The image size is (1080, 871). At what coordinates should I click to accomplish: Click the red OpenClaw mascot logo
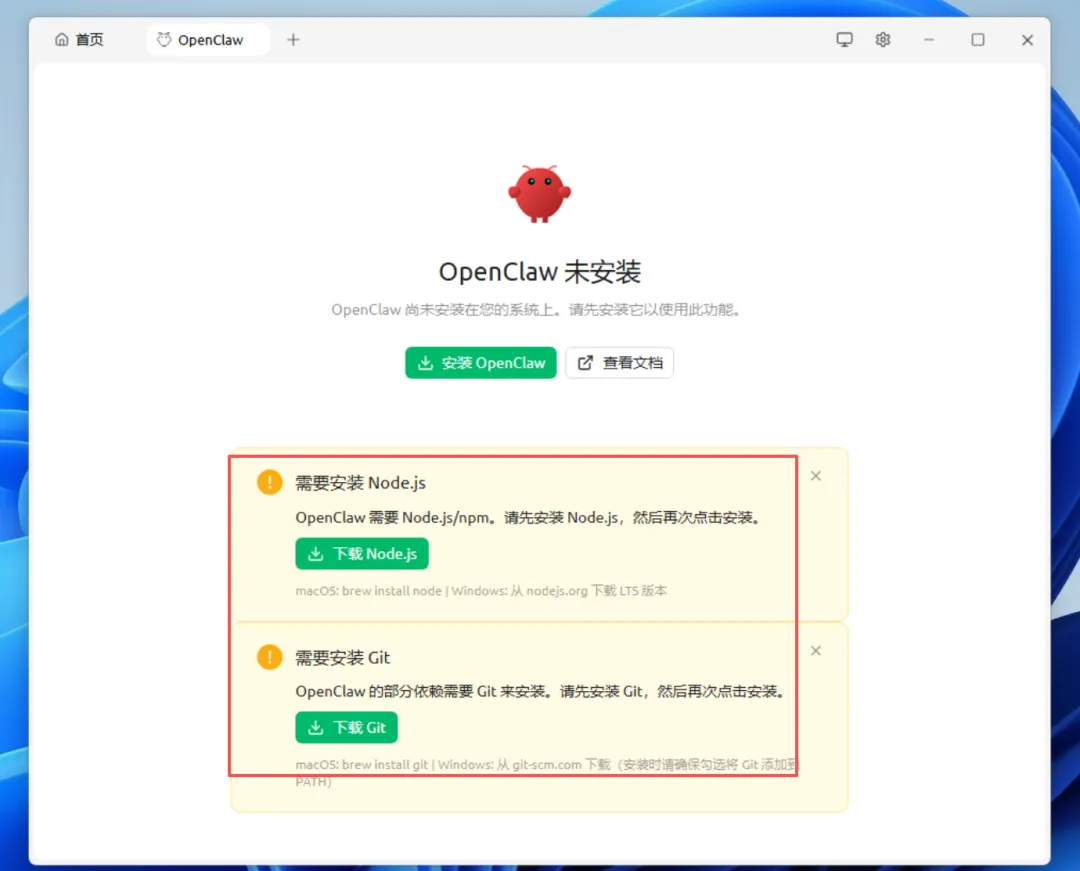539,194
